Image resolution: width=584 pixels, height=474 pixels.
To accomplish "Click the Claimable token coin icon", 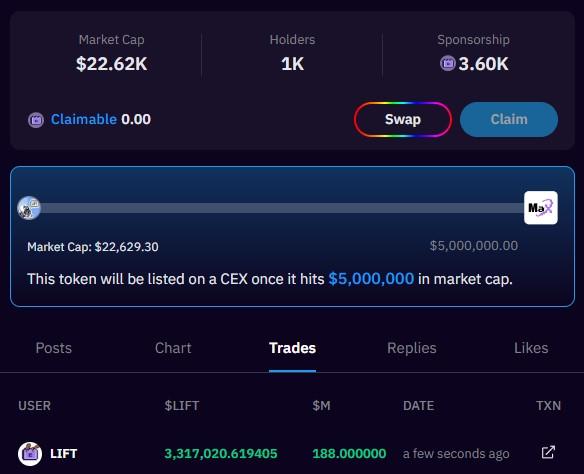I will (36, 120).
